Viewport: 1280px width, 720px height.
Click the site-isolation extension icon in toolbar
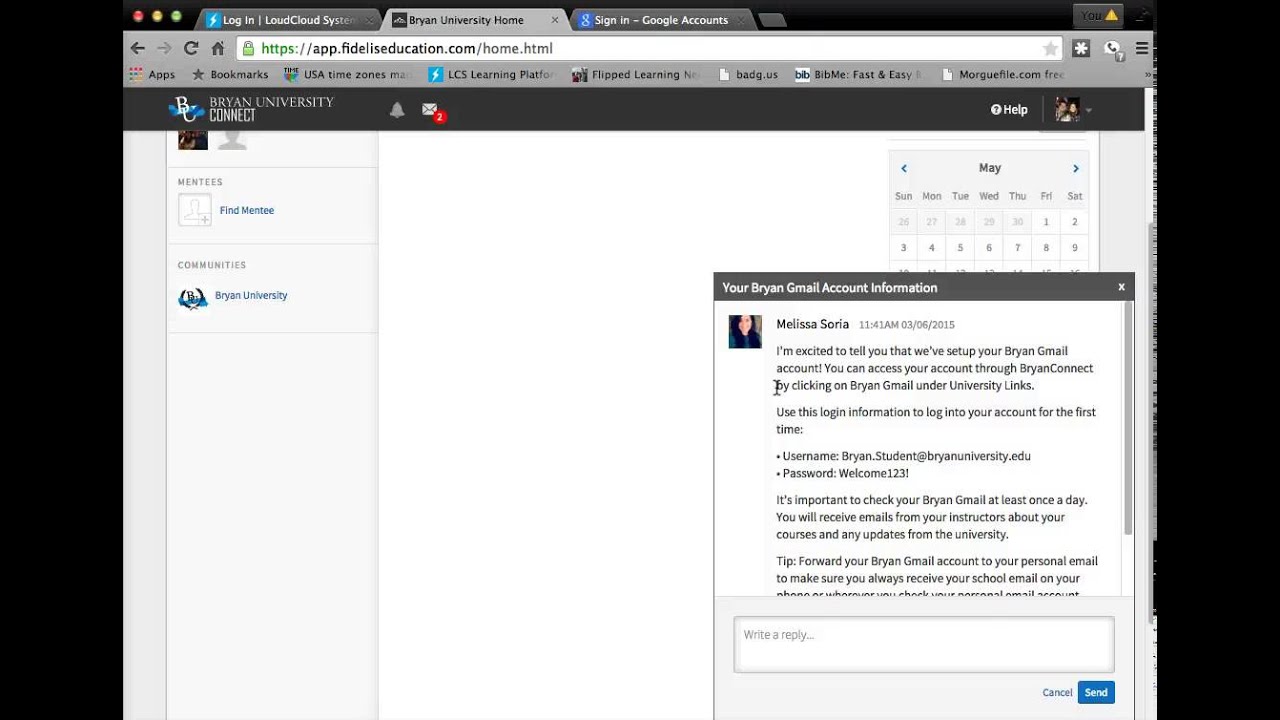click(x=1112, y=48)
